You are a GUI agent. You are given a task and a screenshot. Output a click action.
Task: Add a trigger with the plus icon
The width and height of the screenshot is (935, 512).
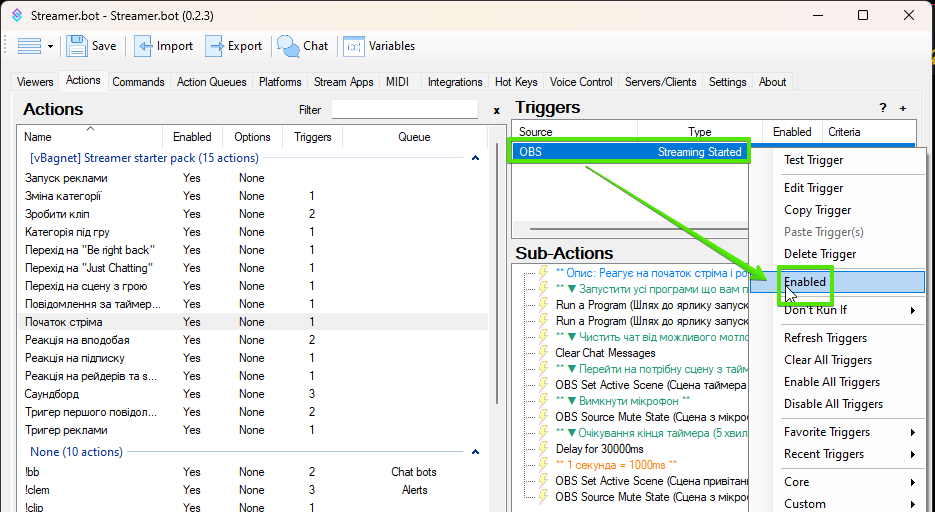pos(903,108)
